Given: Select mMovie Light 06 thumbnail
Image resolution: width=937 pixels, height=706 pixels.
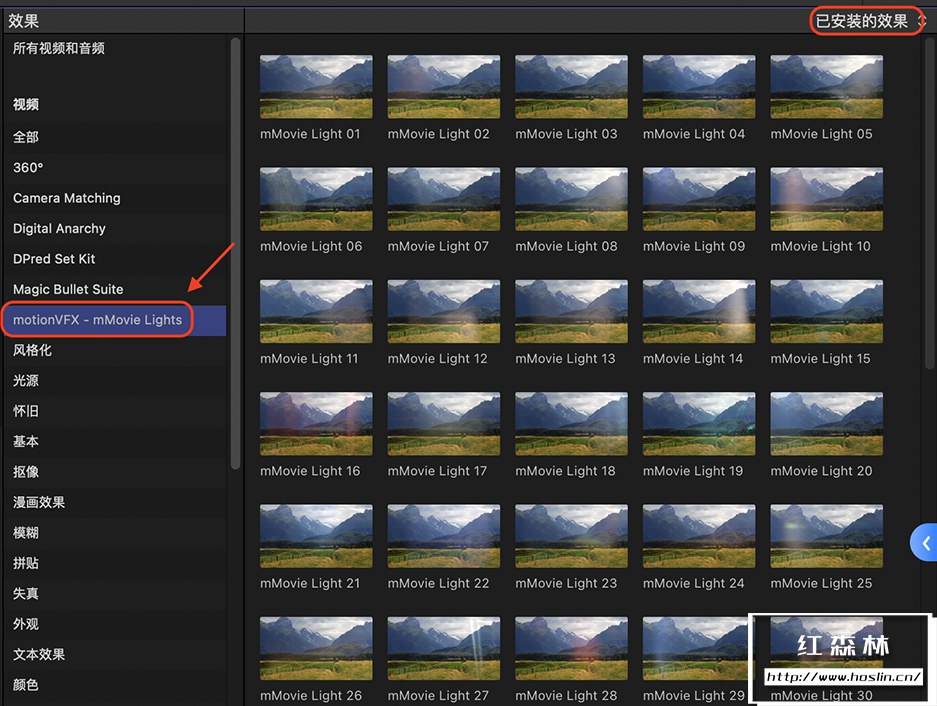Looking at the screenshot, I should pos(316,199).
